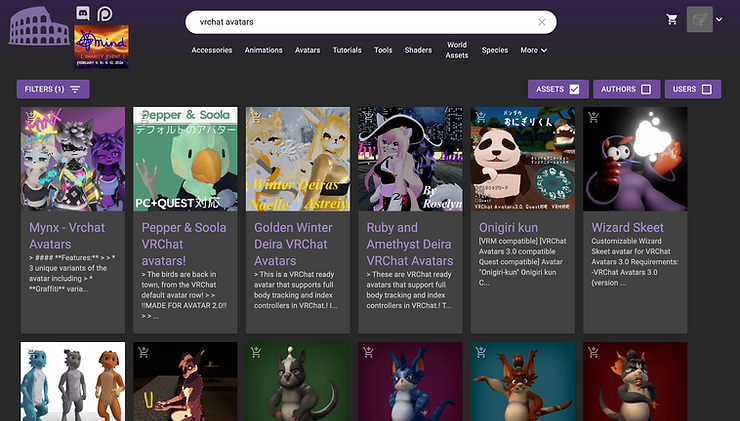Open the user account dropdown arrow

tap(719, 19)
